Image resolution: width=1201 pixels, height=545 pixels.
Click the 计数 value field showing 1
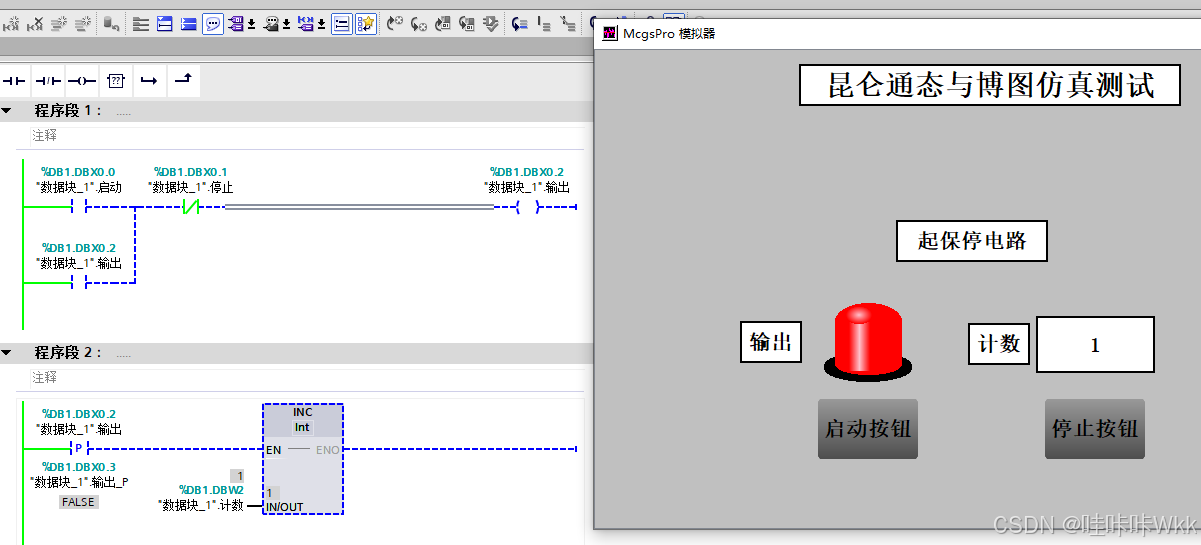click(1095, 345)
